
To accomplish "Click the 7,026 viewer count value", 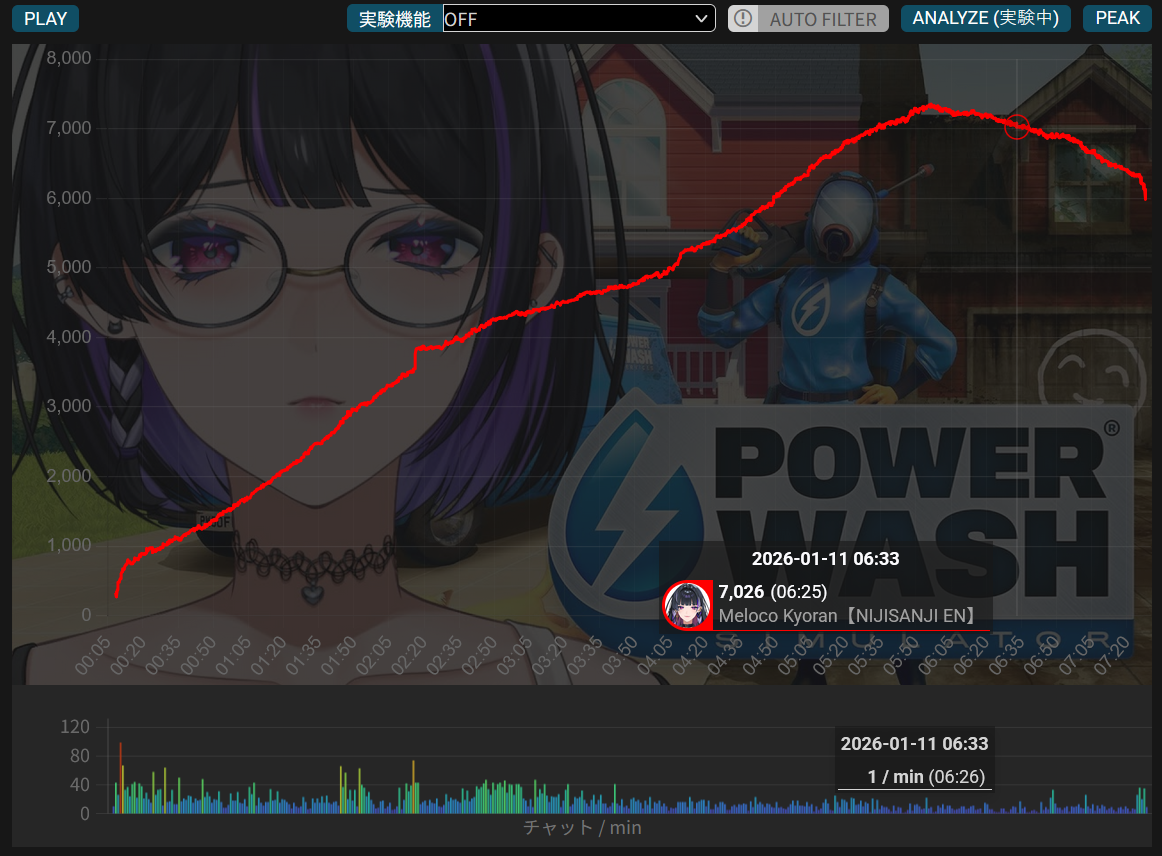I will tap(741, 591).
